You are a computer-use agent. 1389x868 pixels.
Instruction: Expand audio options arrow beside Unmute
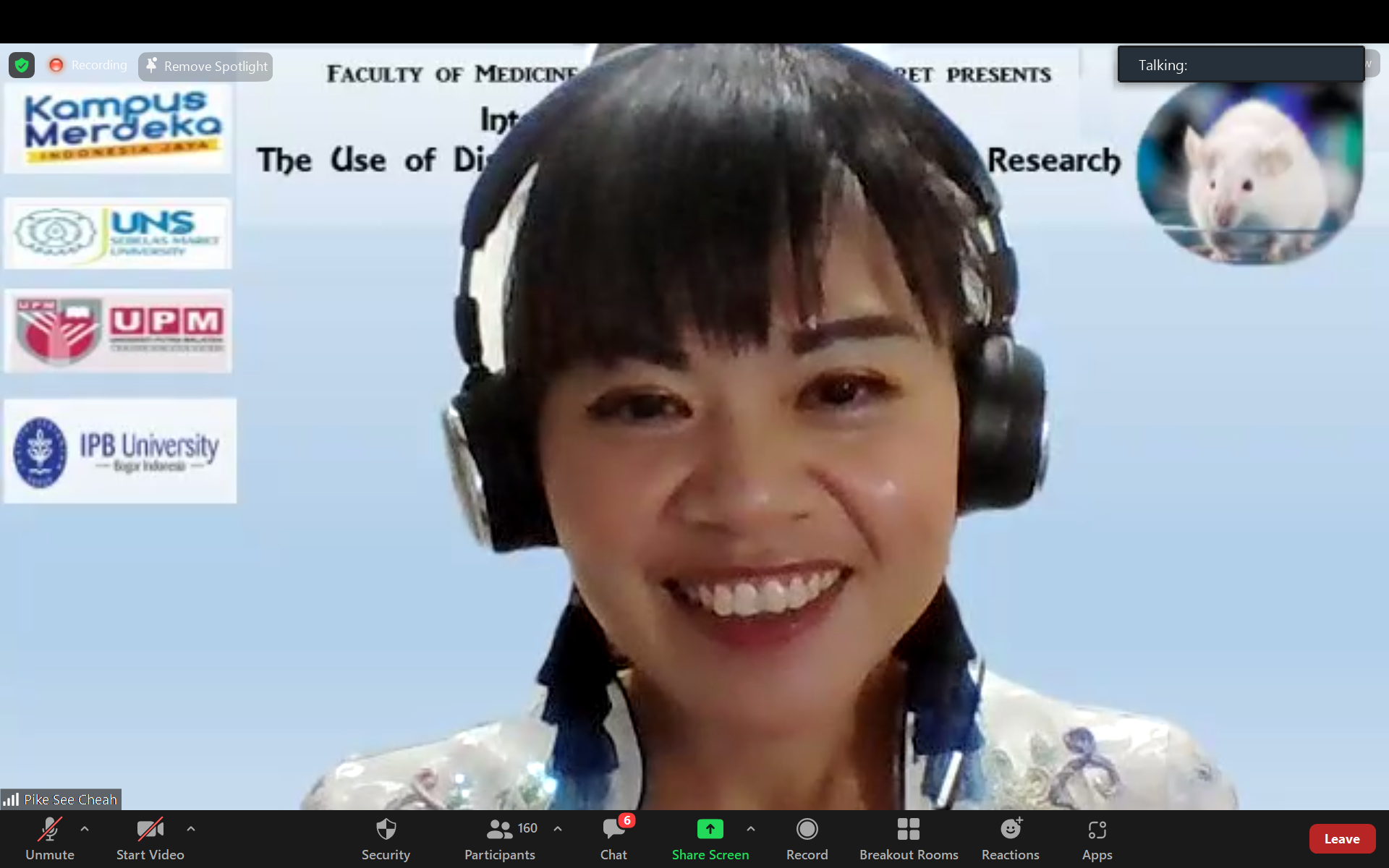pyautogui.click(x=85, y=829)
